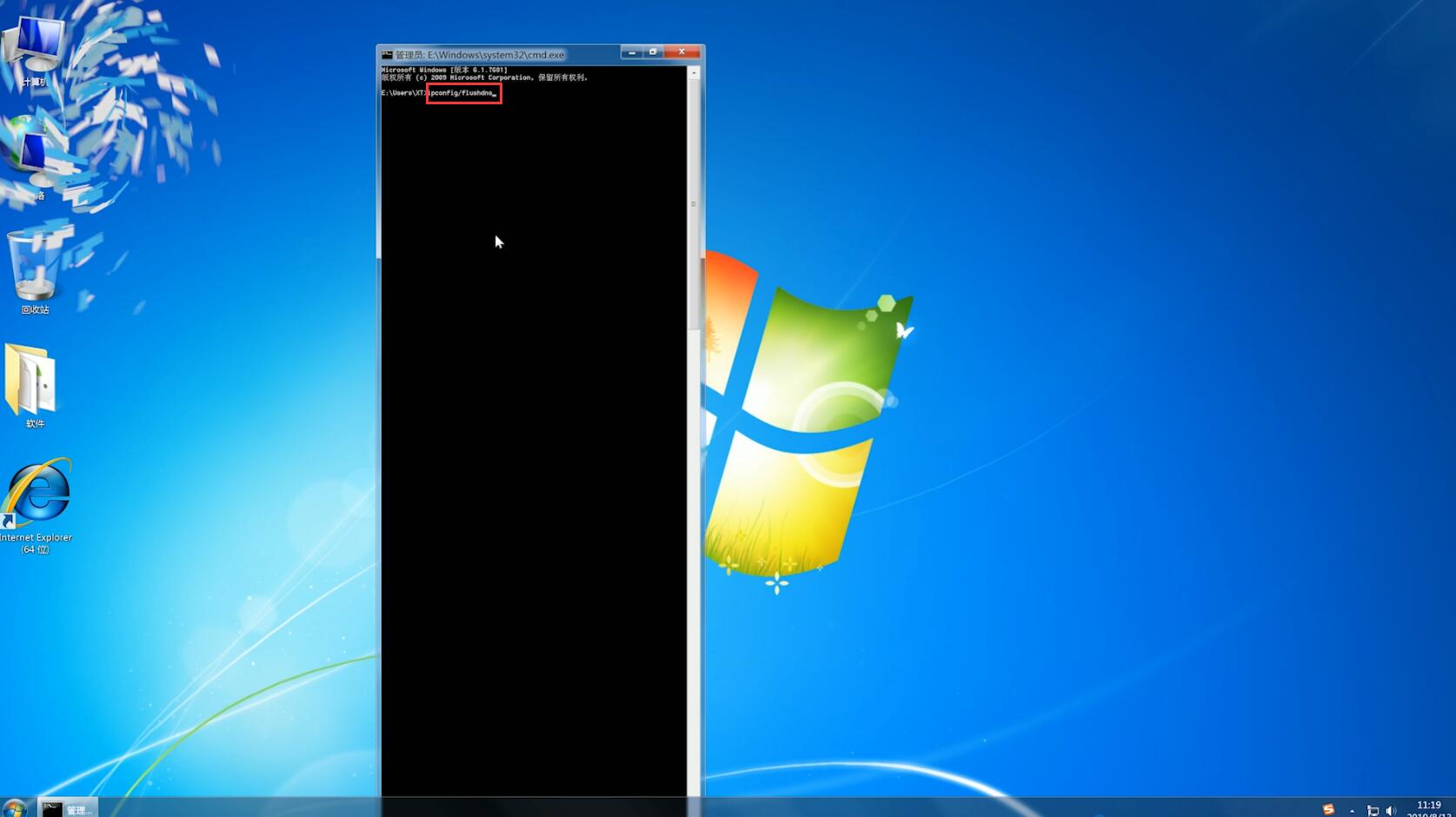The width and height of the screenshot is (1456, 817).
Task: Minimize the cmd.exe window
Action: (632, 52)
